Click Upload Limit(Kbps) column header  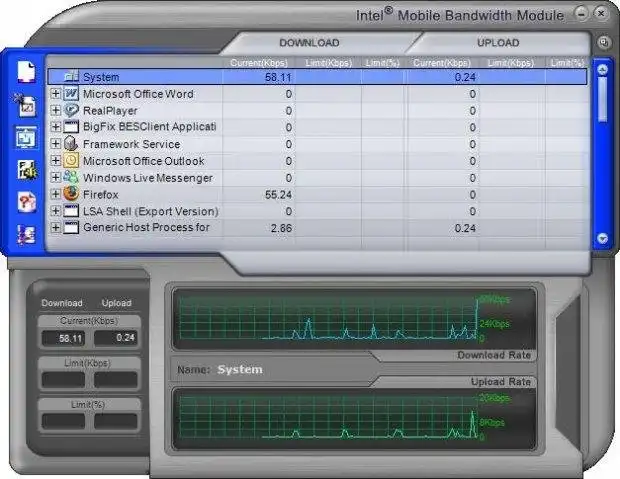coord(511,63)
